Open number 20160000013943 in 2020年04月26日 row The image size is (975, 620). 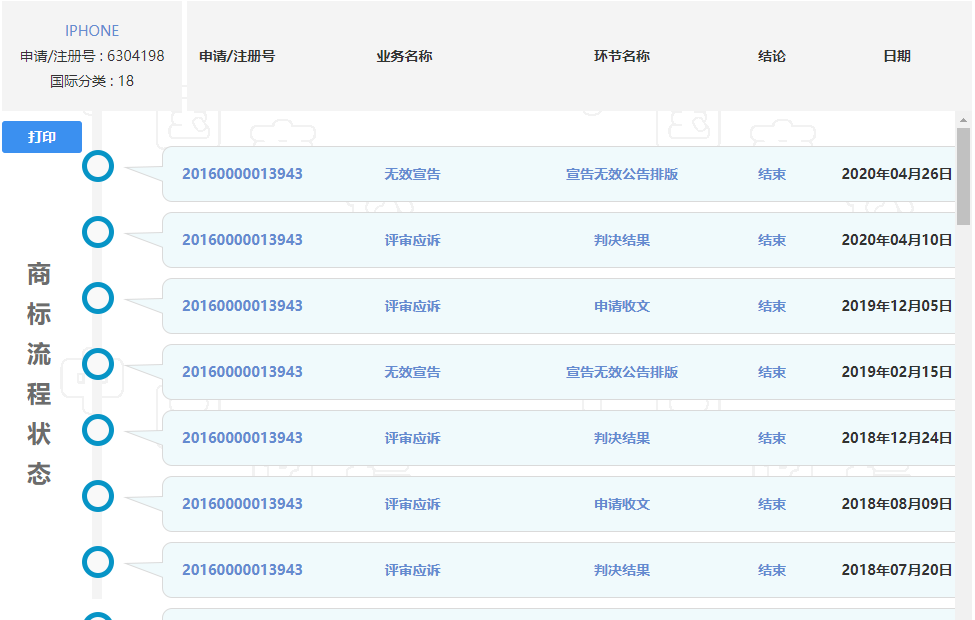pyautogui.click(x=242, y=174)
